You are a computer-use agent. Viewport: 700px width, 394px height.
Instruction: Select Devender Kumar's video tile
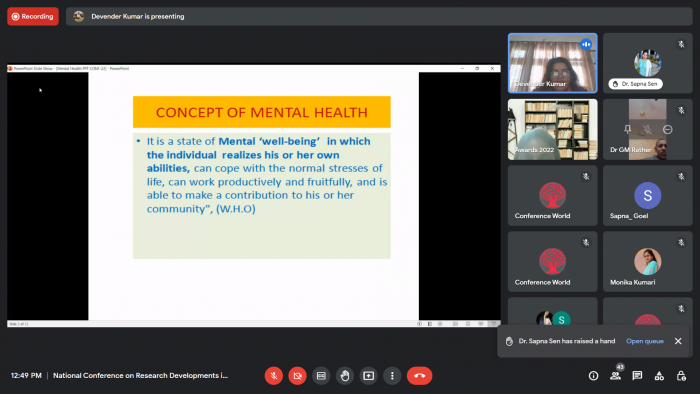[553, 63]
